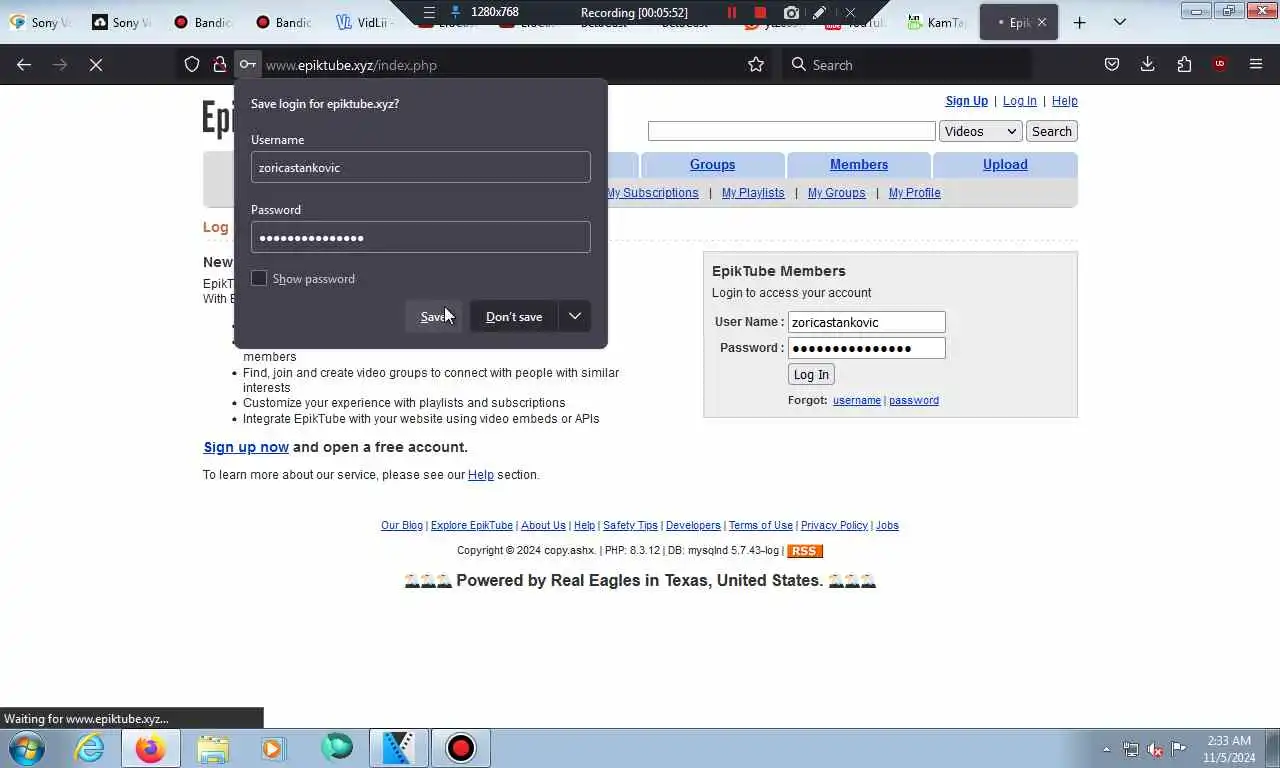
Task: Show hidden tray icons arrow
Action: click(1106, 749)
